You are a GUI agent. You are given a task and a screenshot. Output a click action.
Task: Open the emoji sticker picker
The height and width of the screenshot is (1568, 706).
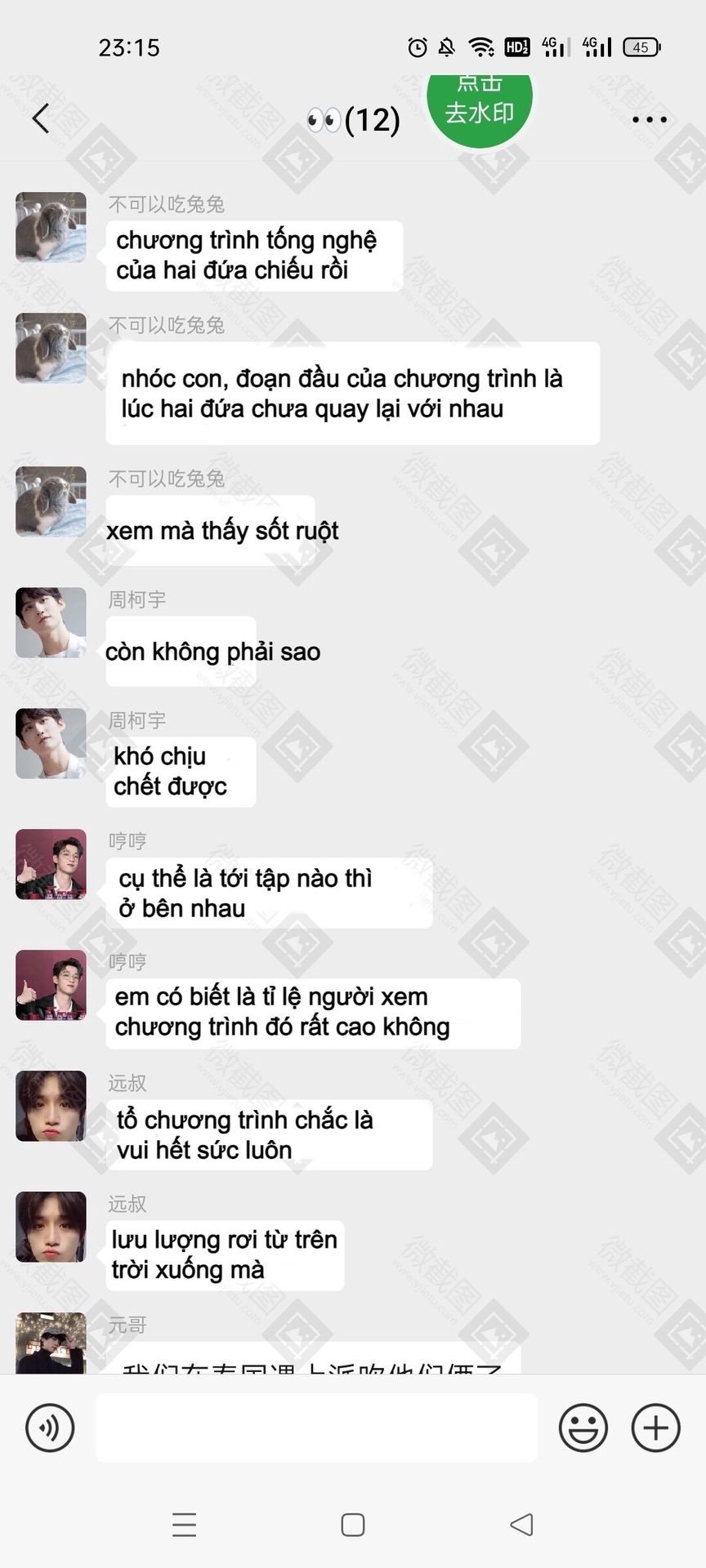point(583,1428)
